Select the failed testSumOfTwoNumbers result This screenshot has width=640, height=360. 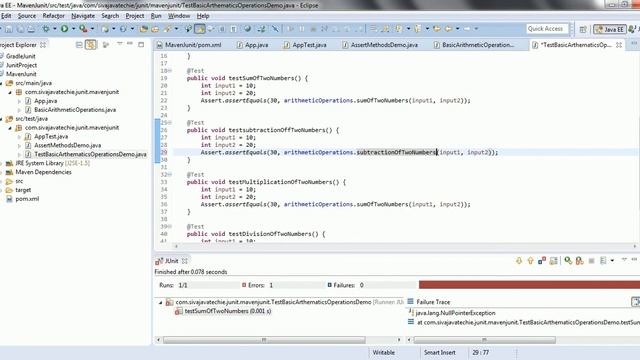(x=227, y=311)
